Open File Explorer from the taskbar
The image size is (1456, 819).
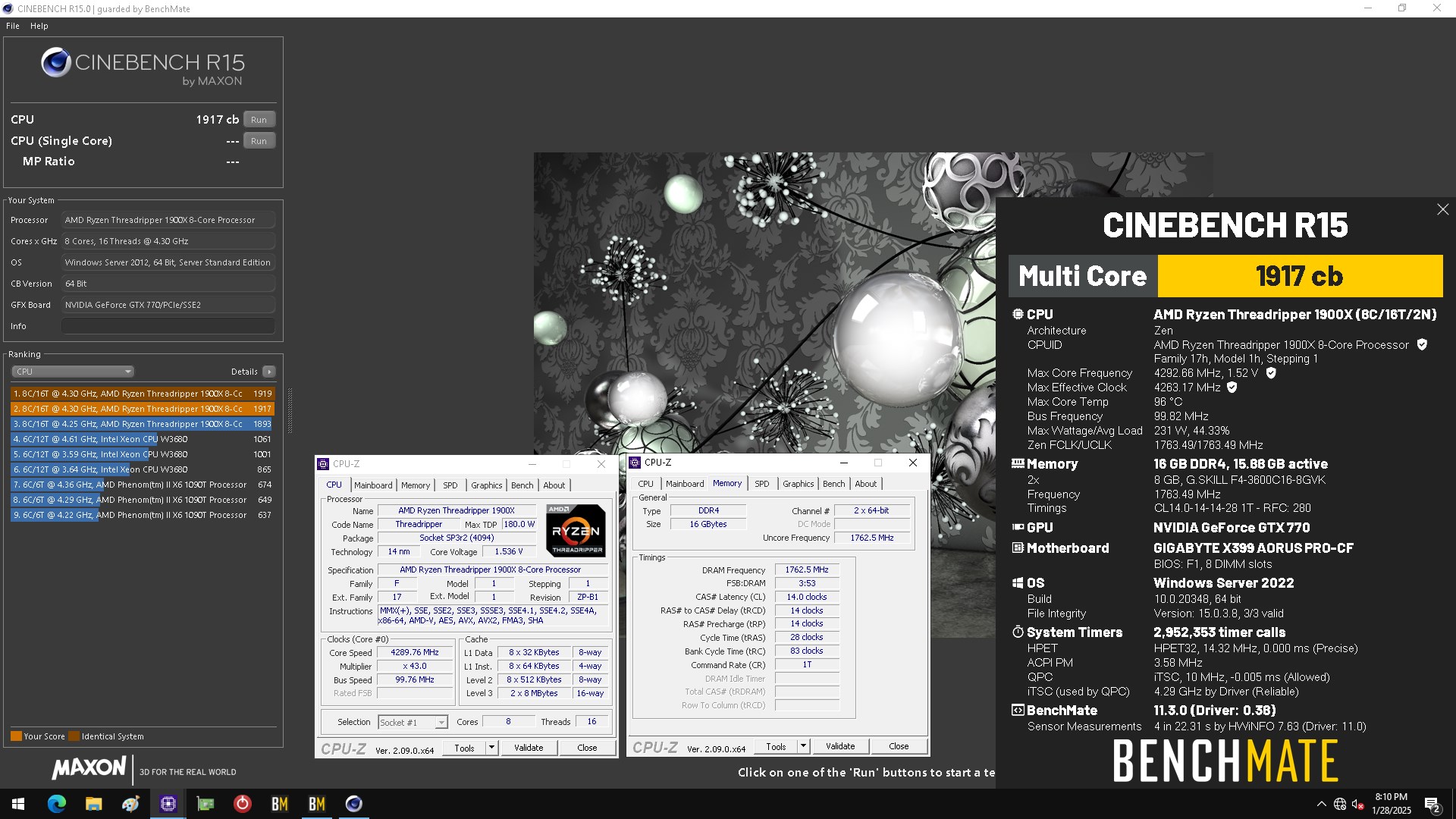point(93,804)
